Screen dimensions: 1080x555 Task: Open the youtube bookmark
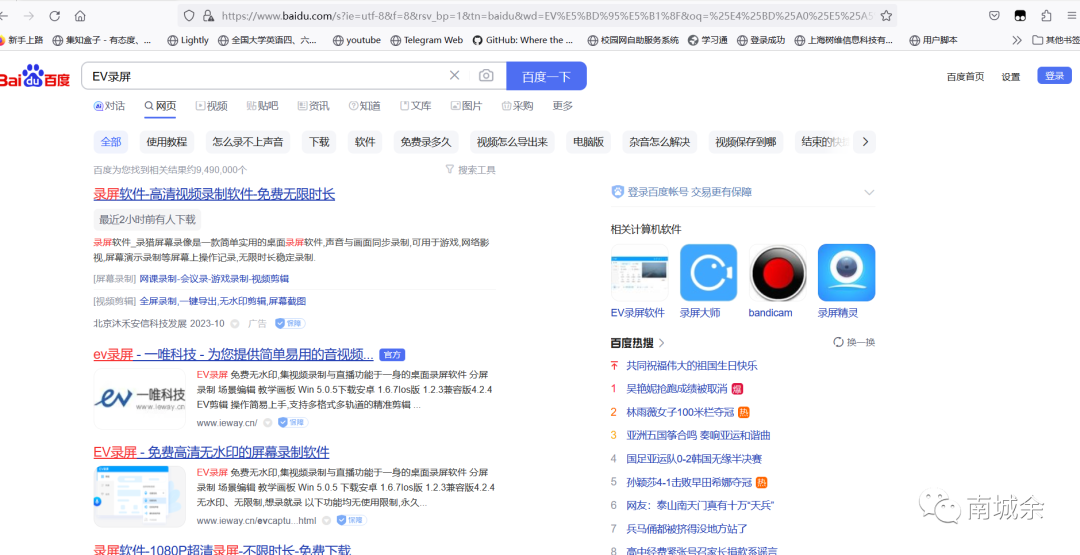click(357, 41)
